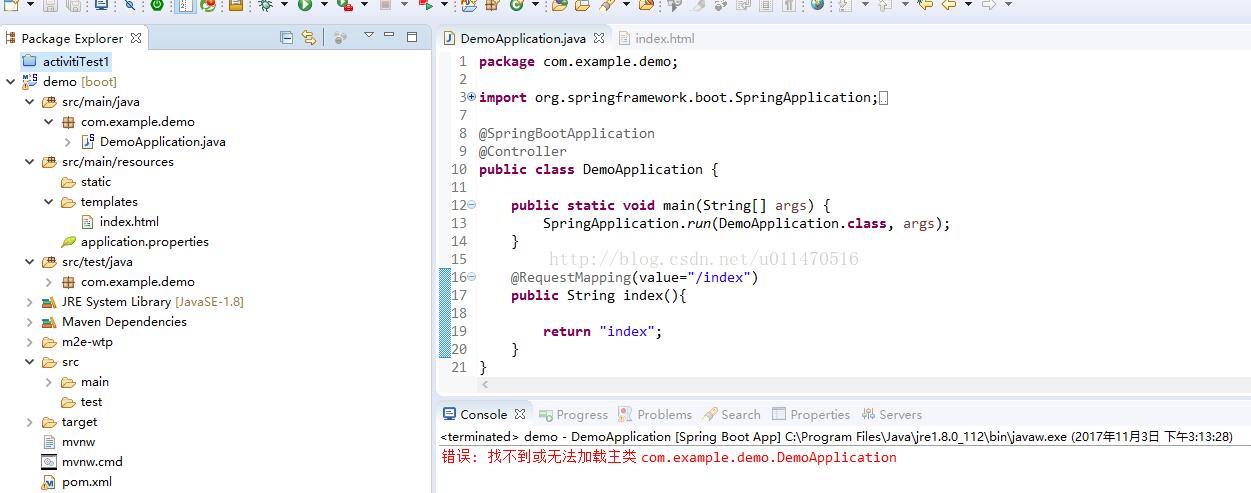
Task: Close the DemoApplication.java editor tab
Action: click(x=598, y=38)
